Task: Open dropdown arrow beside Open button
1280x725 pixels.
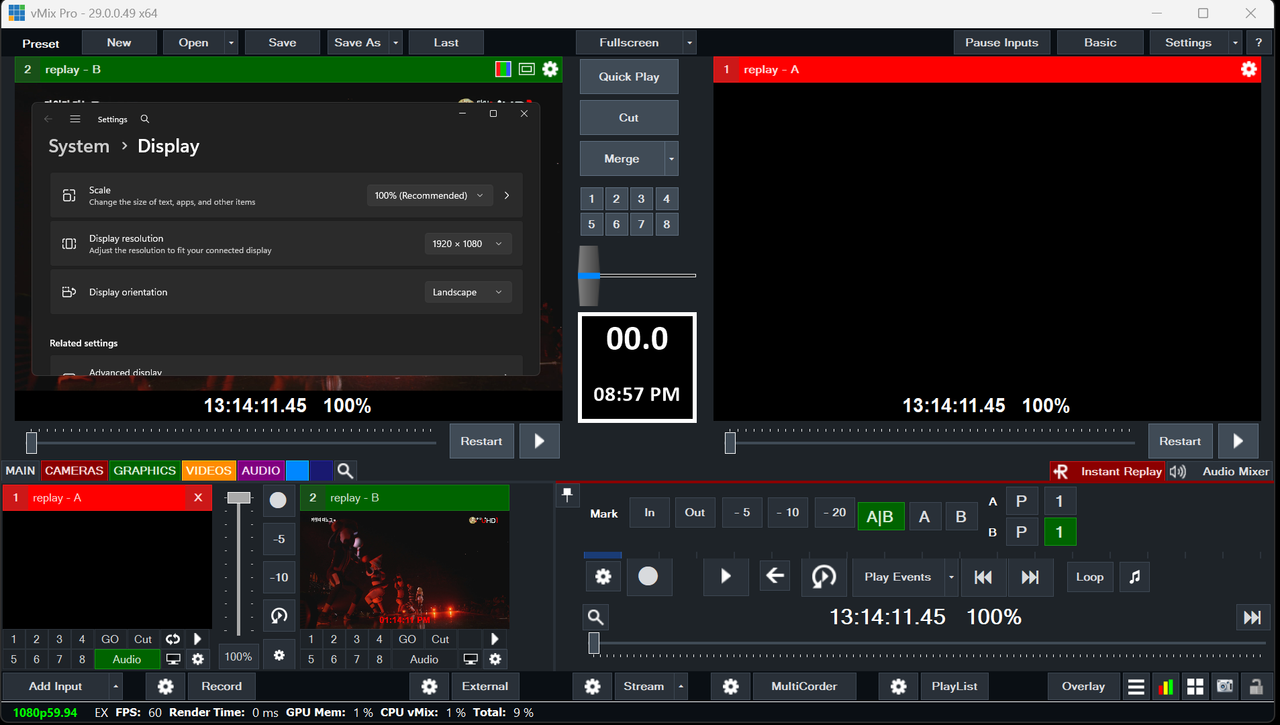Action: coord(231,43)
